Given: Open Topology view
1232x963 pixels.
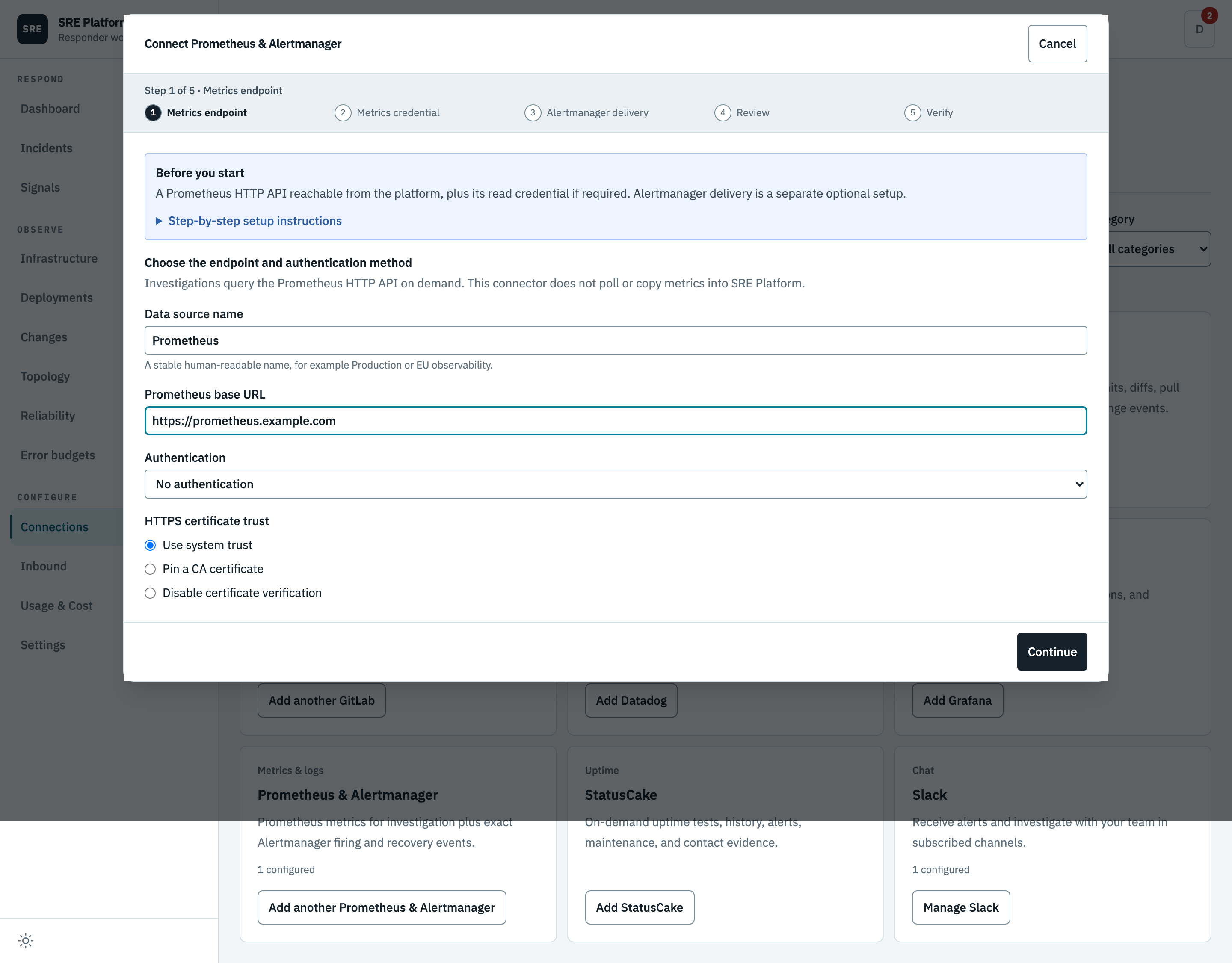Looking at the screenshot, I should 45,377.
